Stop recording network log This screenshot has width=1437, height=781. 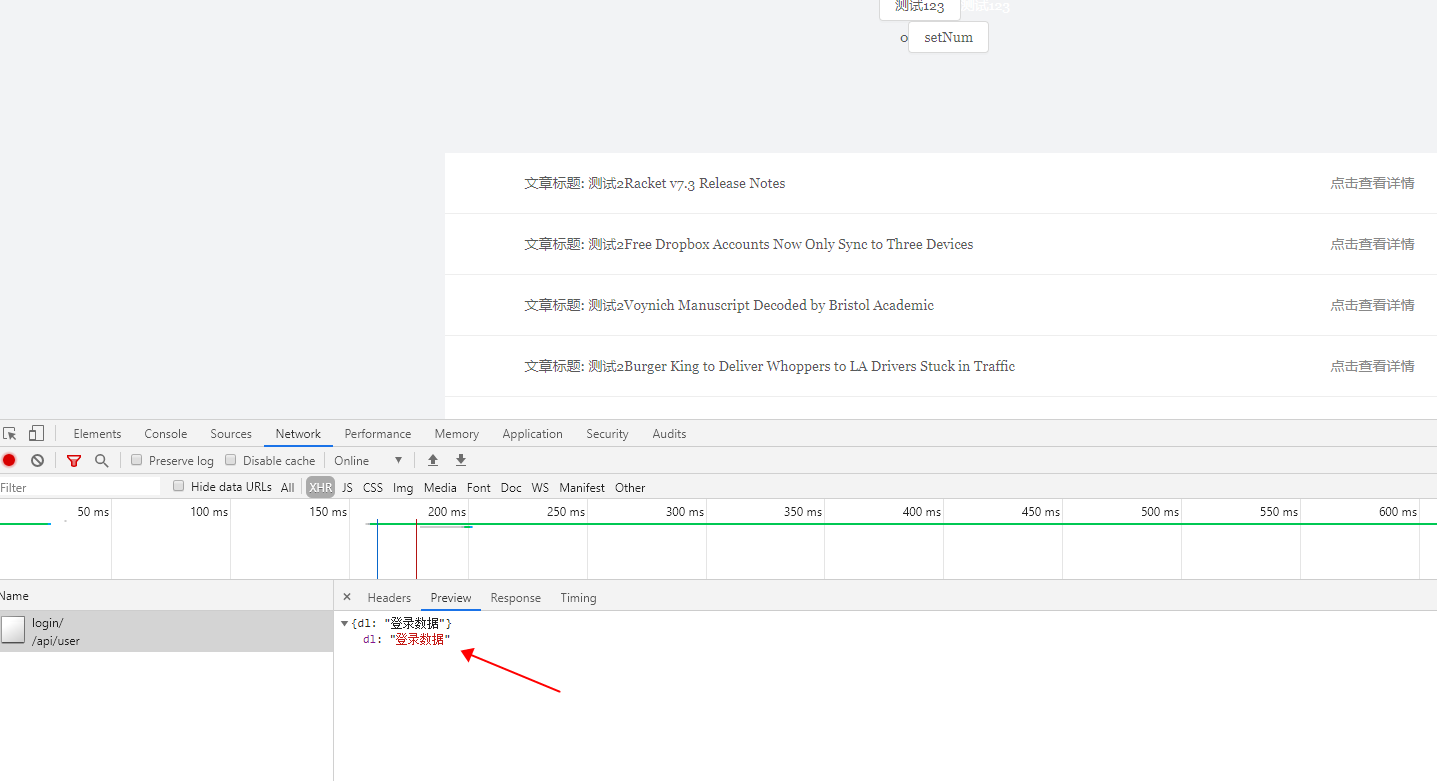click(x=9, y=460)
